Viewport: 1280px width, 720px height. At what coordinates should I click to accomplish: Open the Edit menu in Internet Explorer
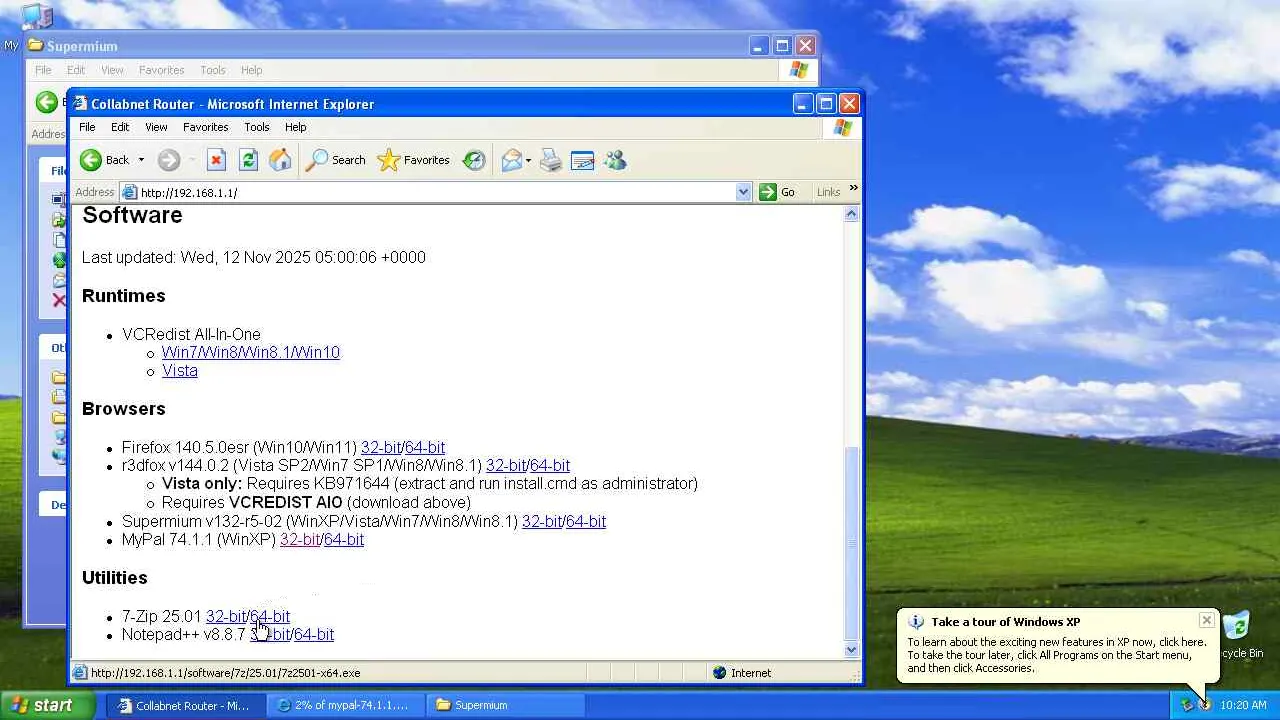[x=120, y=127]
